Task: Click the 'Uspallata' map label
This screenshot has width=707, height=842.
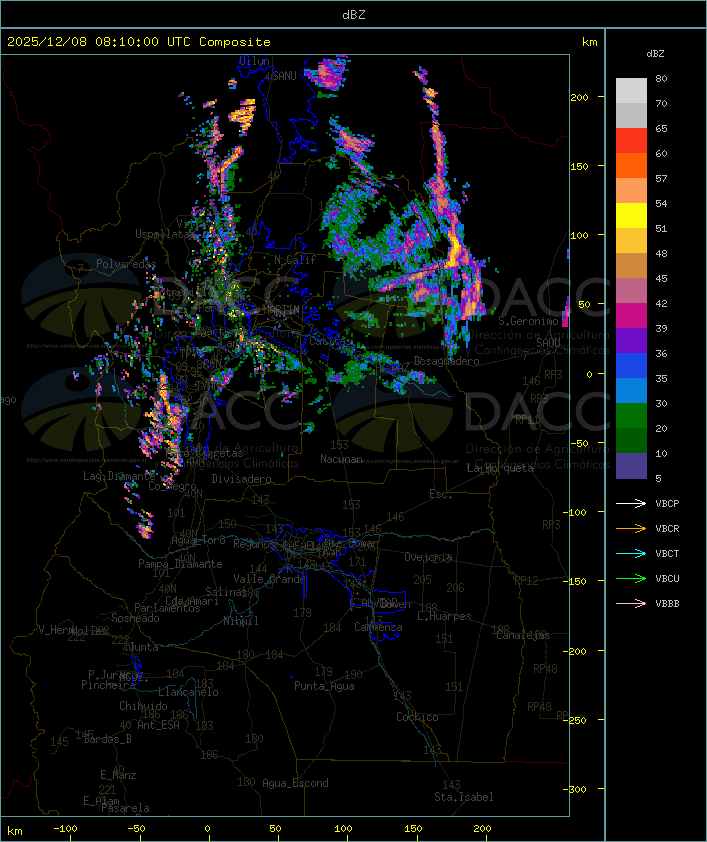Action: click(162, 234)
